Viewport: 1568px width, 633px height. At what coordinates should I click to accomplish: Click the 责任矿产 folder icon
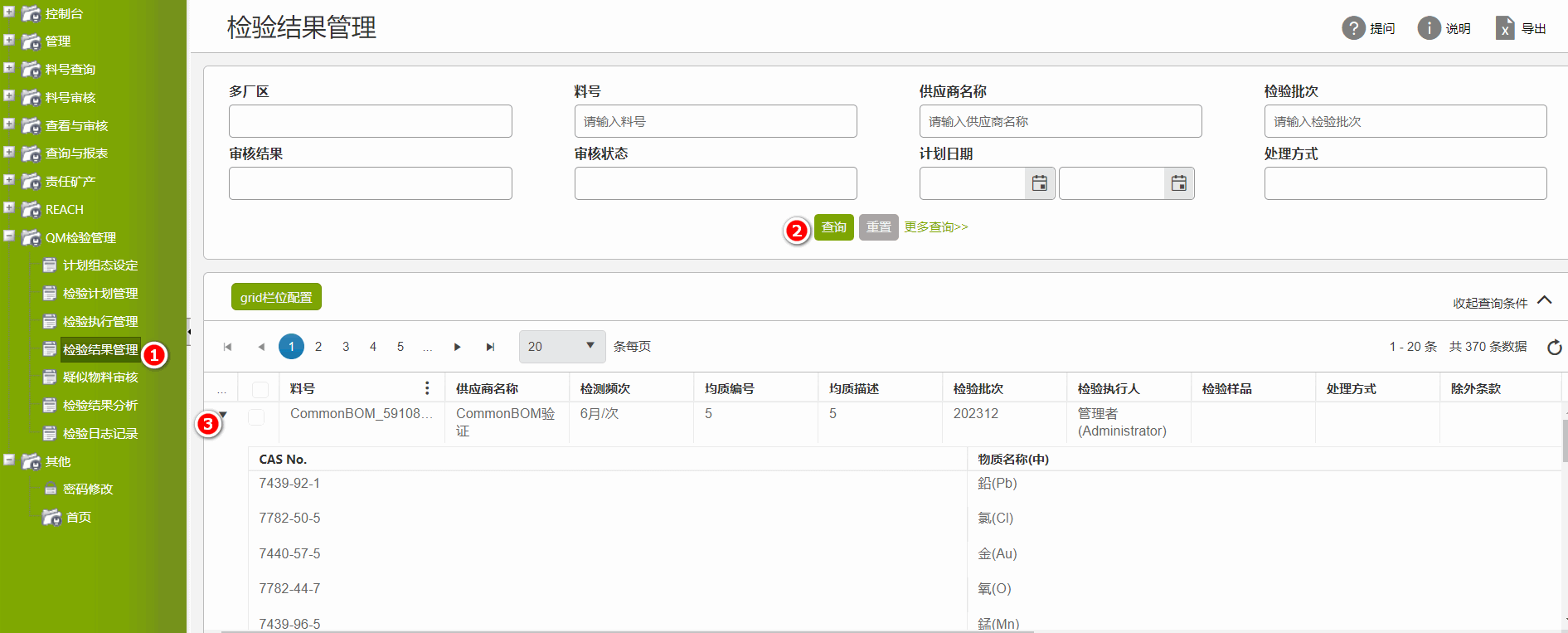(31, 181)
